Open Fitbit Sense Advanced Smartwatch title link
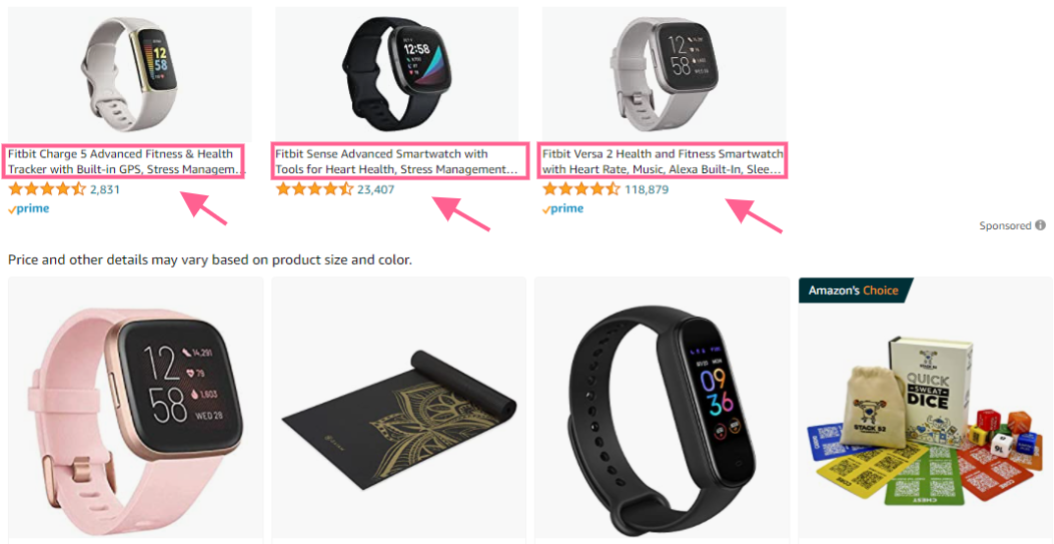This screenshot has width=1054, height=544. coord(399,161)
